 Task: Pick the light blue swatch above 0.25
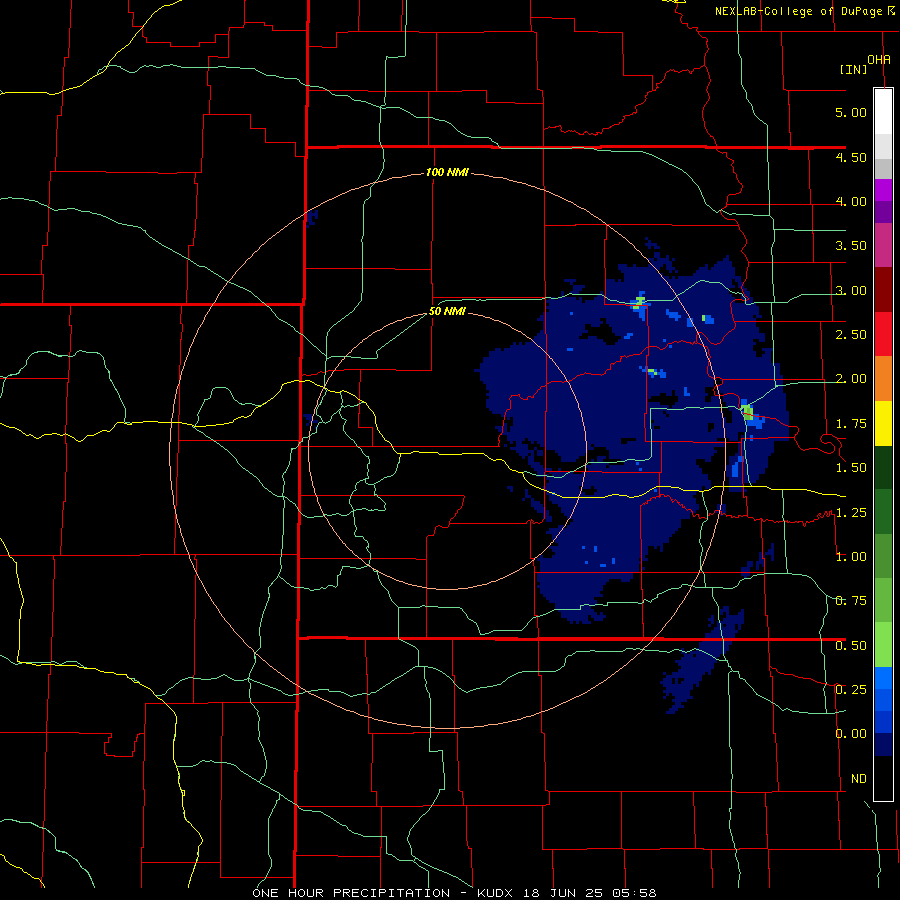pyautogui.click(x=883, y=678)
